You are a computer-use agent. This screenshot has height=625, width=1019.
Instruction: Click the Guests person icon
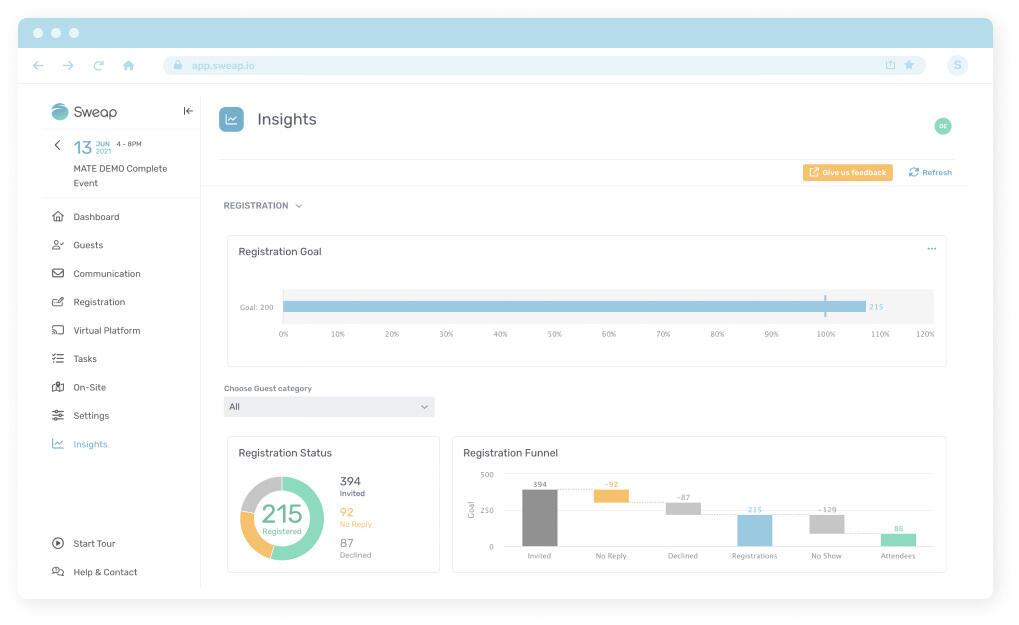click(57, 245)
